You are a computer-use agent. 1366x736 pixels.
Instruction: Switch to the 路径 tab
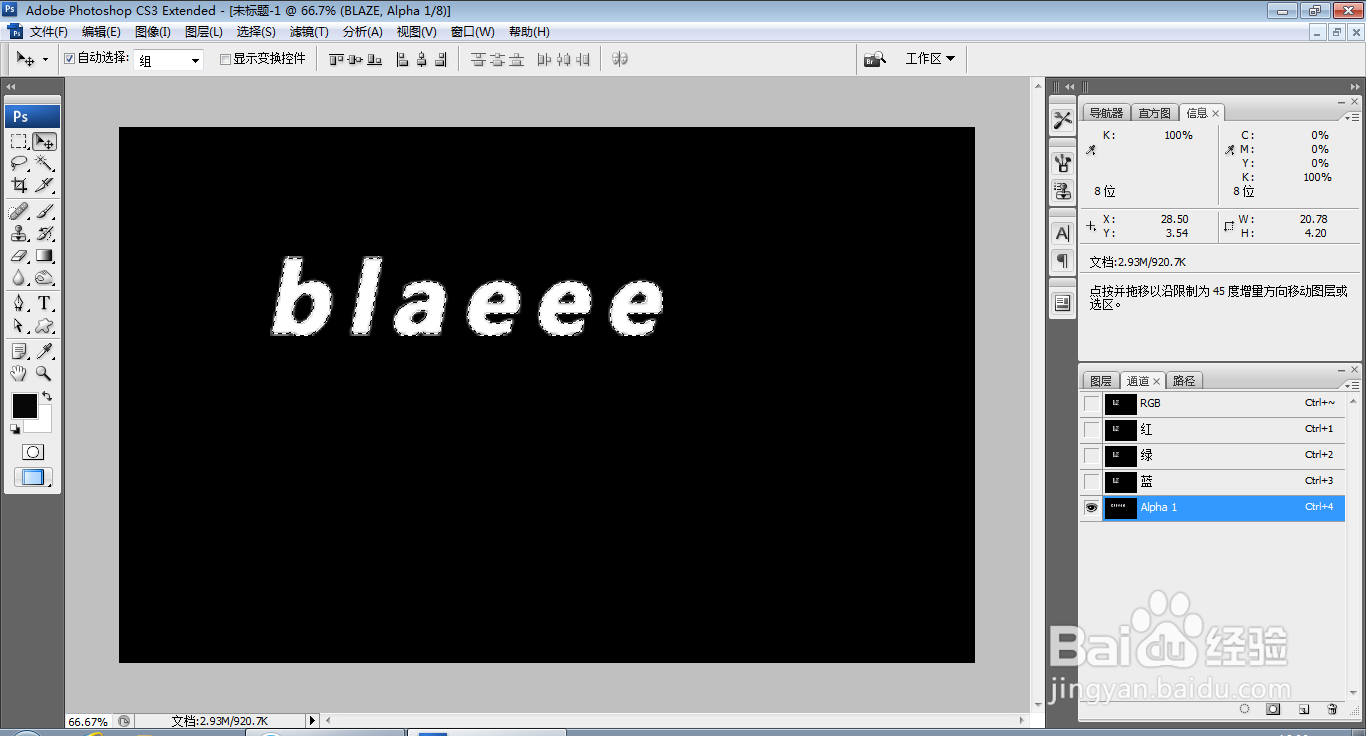pyautogui.click(x=1184, y=381)
